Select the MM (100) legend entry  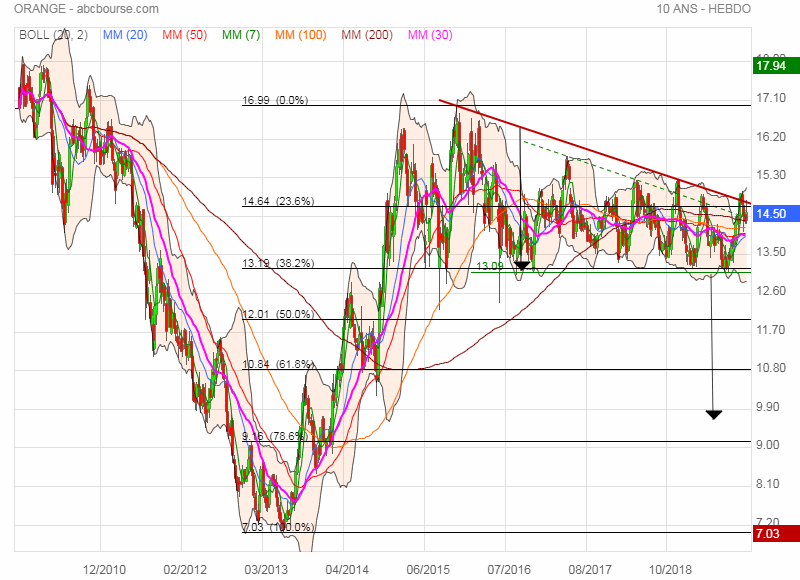[301, 35]
